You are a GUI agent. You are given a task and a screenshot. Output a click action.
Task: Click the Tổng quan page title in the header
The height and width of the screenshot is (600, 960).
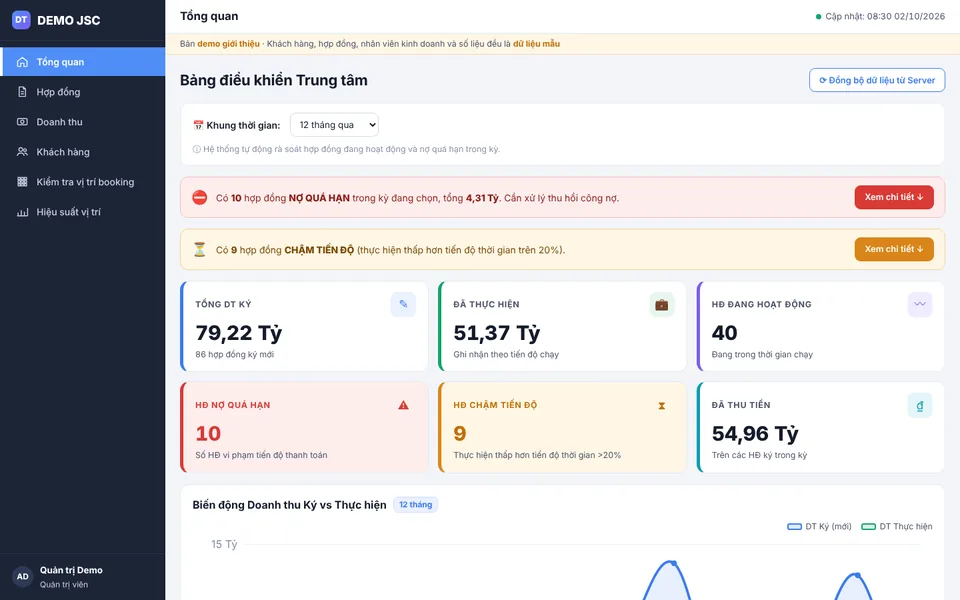(x=209, y=17)
